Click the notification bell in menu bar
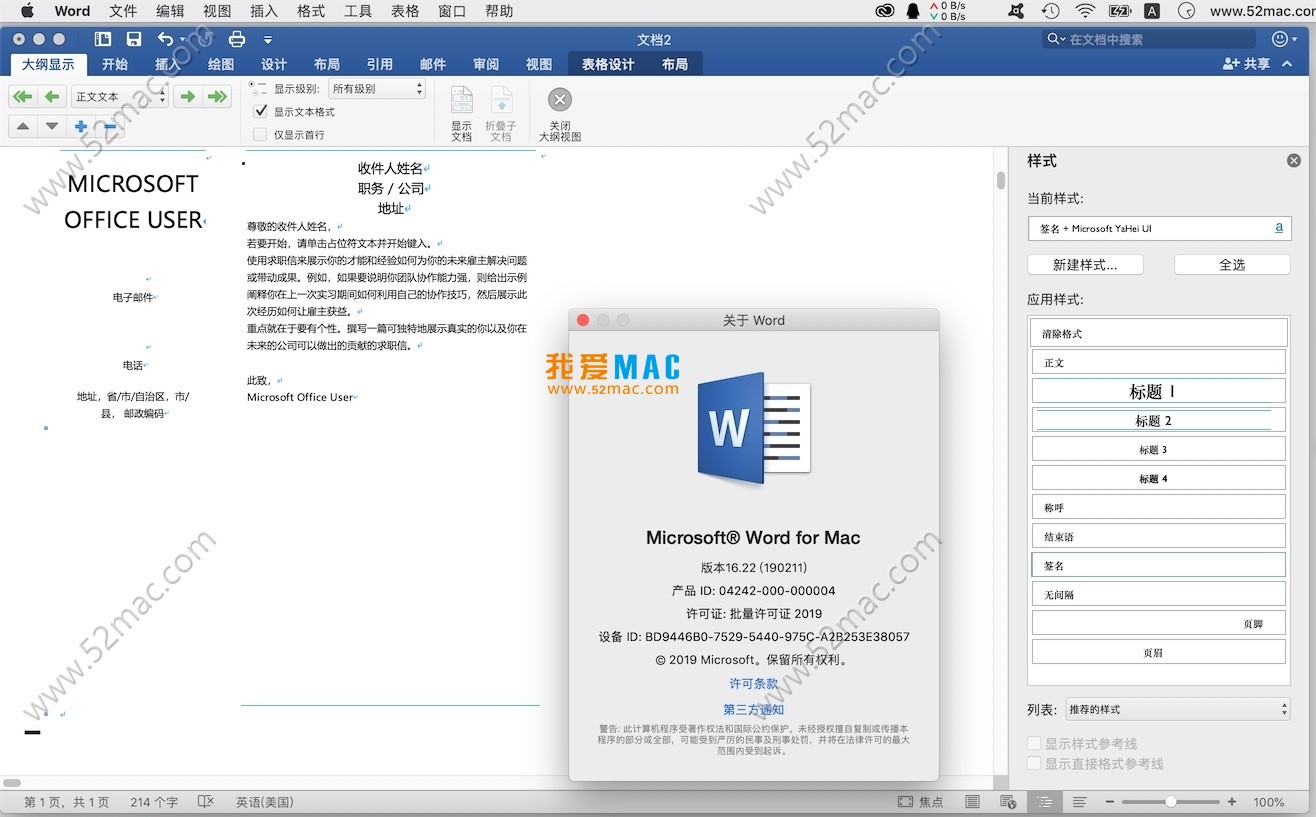This screenshot has width=1316, height=817. click(912, 11)
